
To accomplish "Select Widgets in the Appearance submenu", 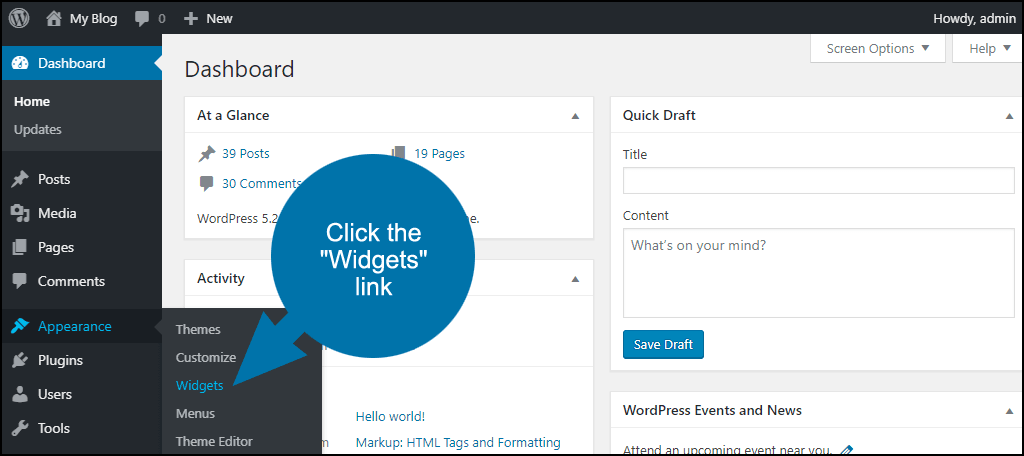I will tap(200, 385).
